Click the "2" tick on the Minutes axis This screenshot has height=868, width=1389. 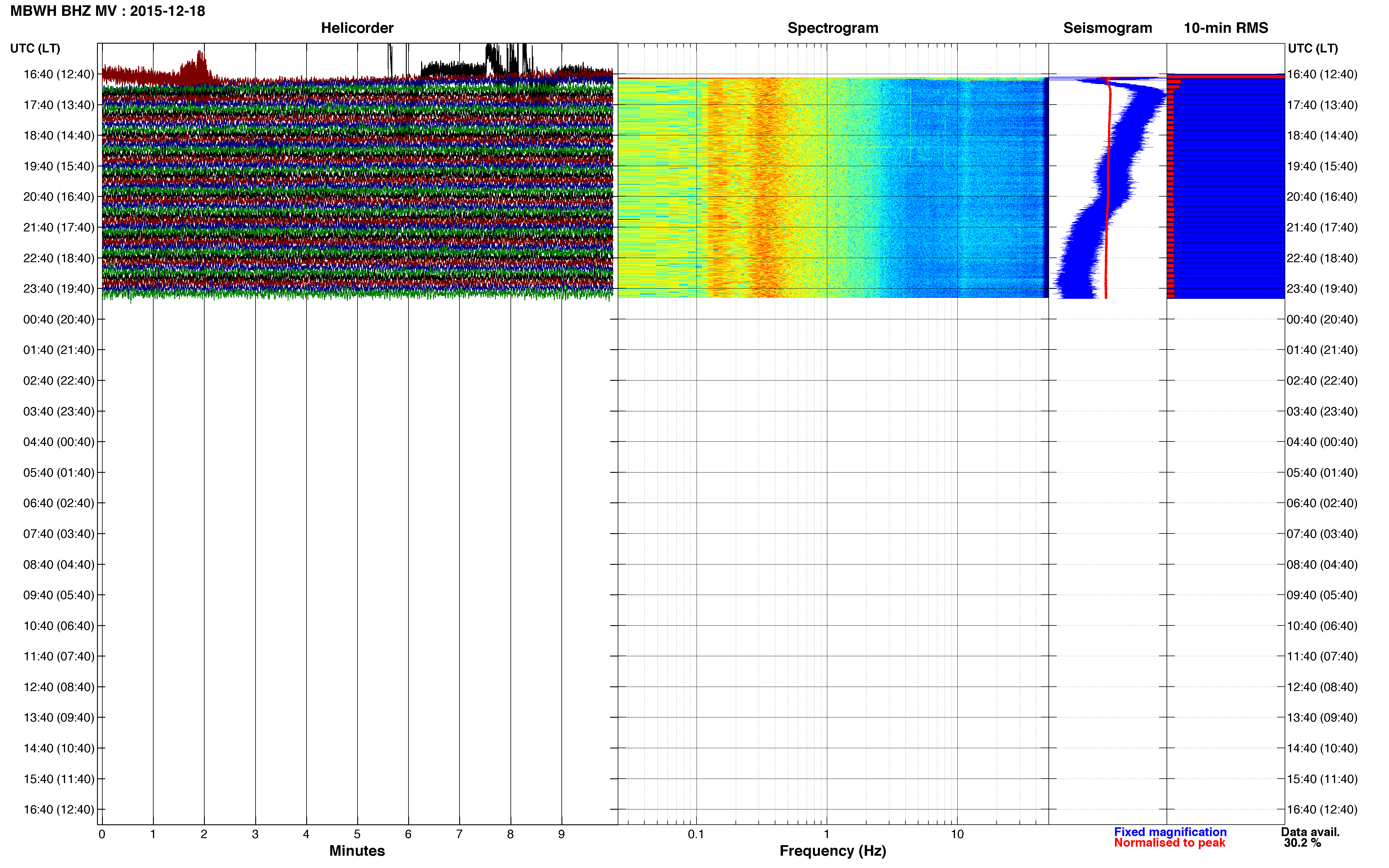coord(204,834)
